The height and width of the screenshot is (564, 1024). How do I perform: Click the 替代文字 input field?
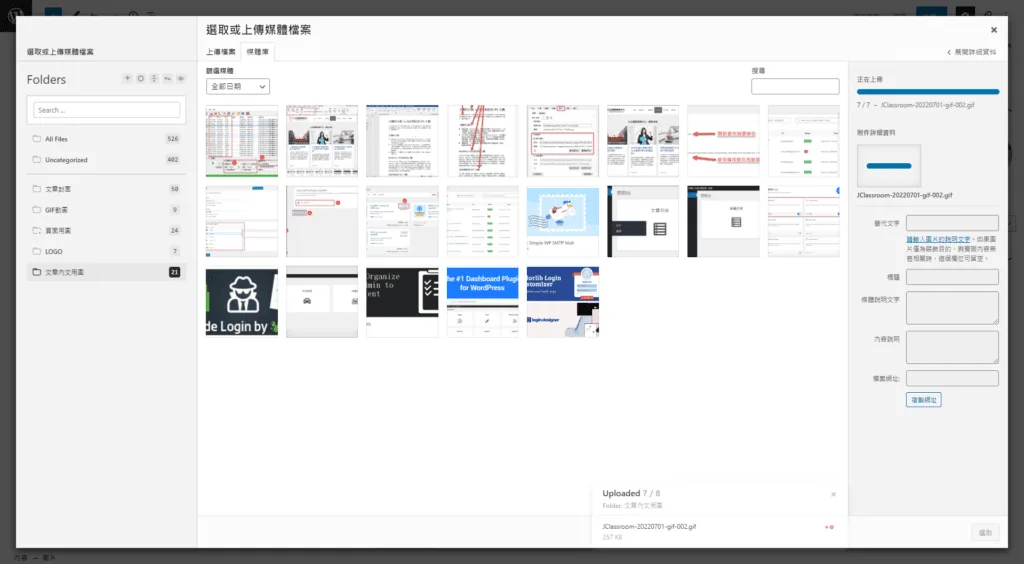(x=952, y=223)
